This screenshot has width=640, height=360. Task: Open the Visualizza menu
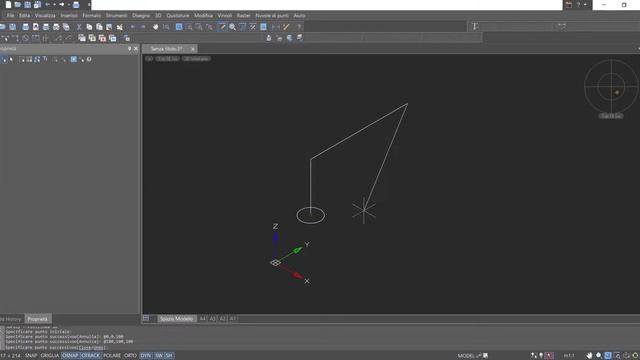[45, 16]
